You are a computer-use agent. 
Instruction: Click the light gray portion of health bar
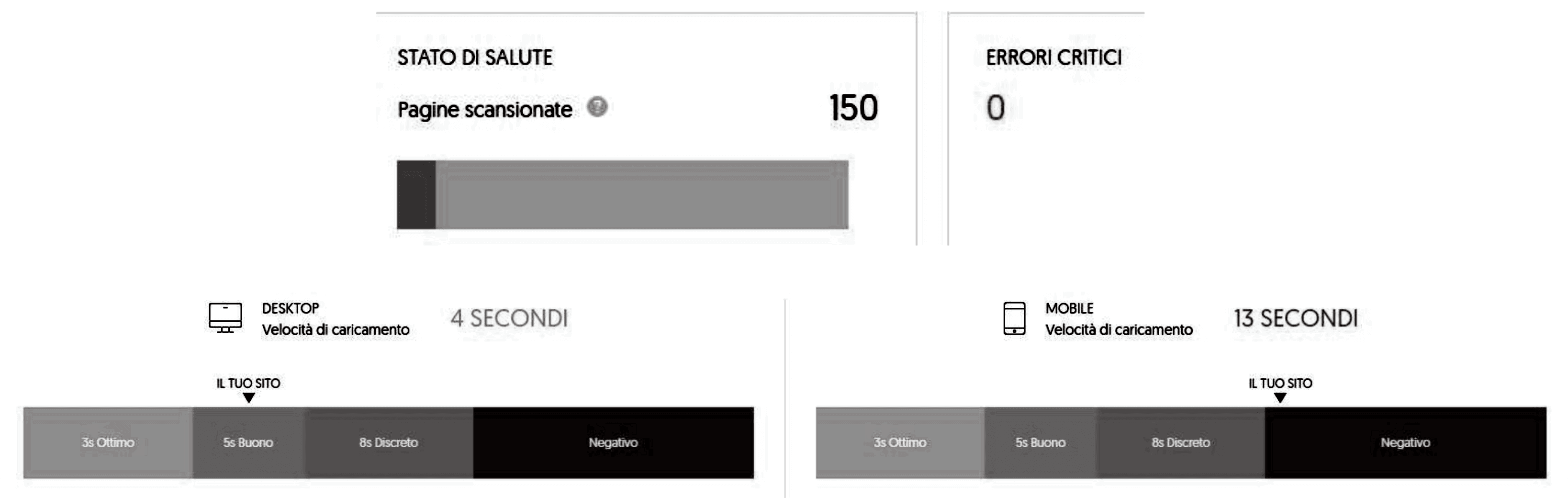(x=641, y=195)
